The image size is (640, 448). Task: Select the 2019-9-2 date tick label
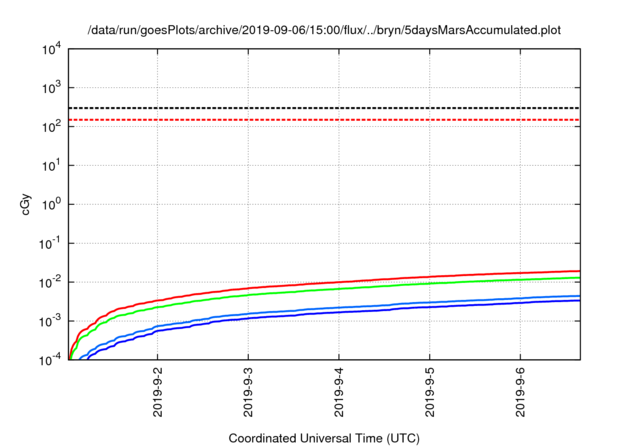tap(158, 392)
